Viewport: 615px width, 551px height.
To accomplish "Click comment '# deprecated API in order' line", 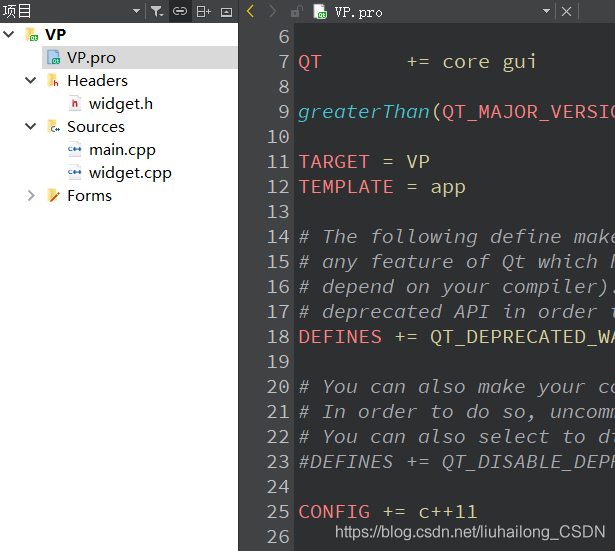I will click(457, 312).
